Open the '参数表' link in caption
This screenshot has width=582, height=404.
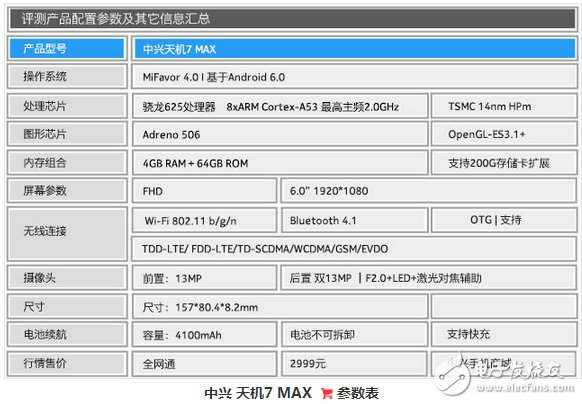click(x=357, y=394)
